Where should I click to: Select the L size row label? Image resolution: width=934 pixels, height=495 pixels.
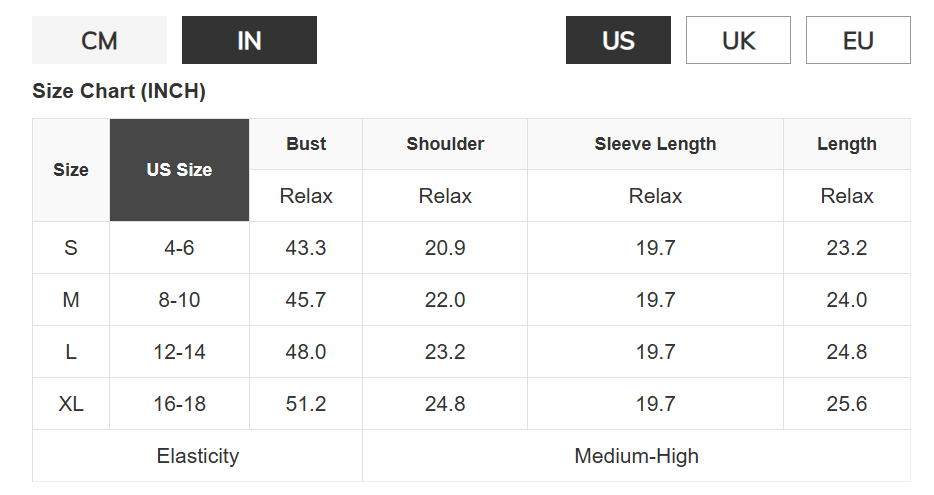click(x=71, y=351)
